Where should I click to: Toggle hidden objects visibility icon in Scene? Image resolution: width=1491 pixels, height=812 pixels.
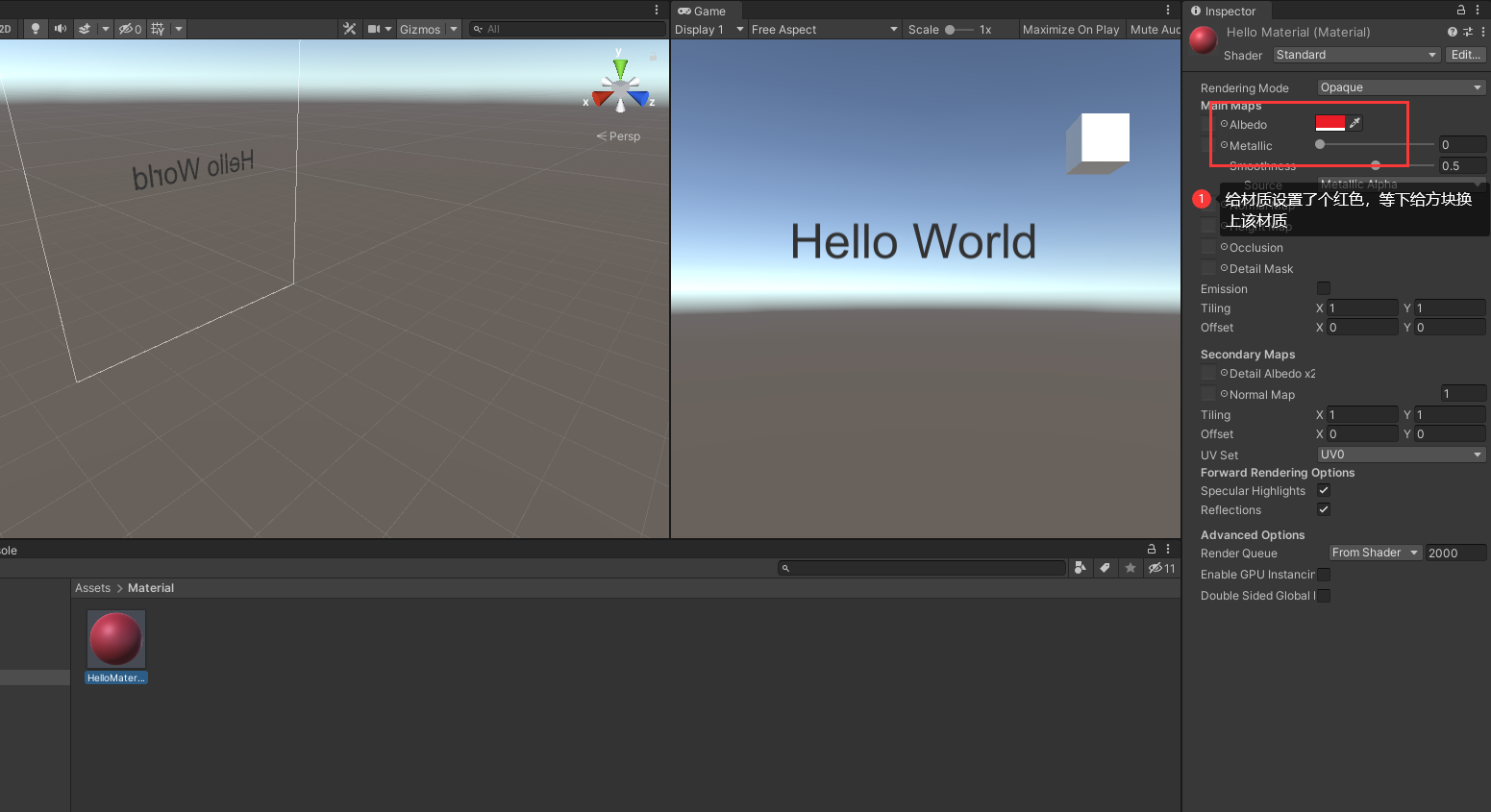point(130,29)
